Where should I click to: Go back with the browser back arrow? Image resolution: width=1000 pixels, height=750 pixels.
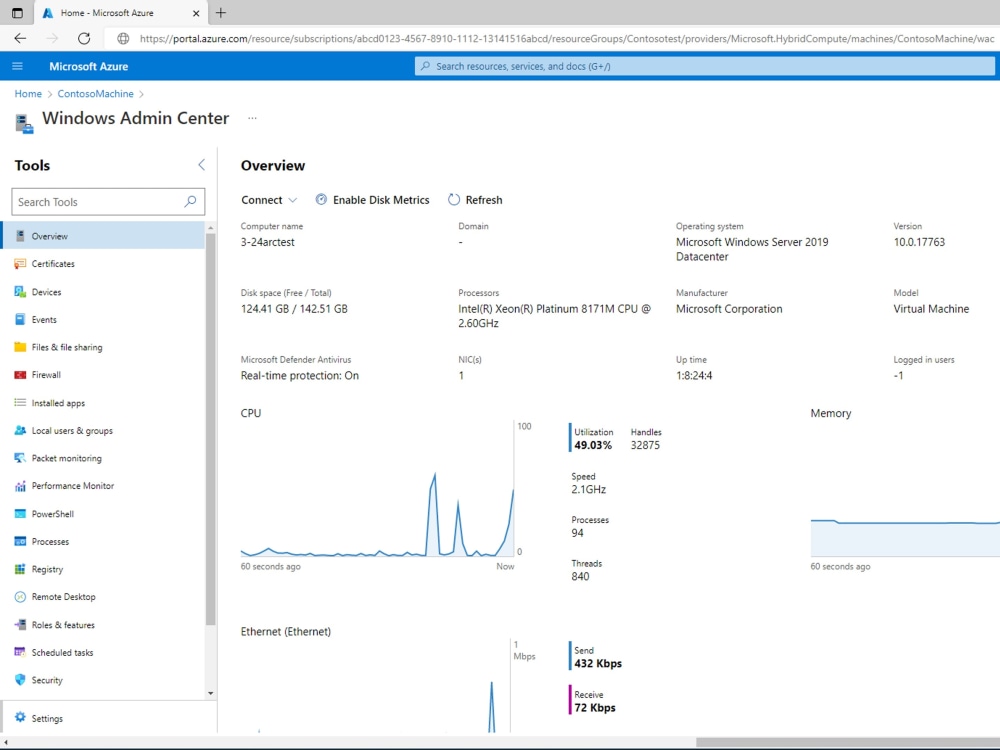tap(20, 38)
